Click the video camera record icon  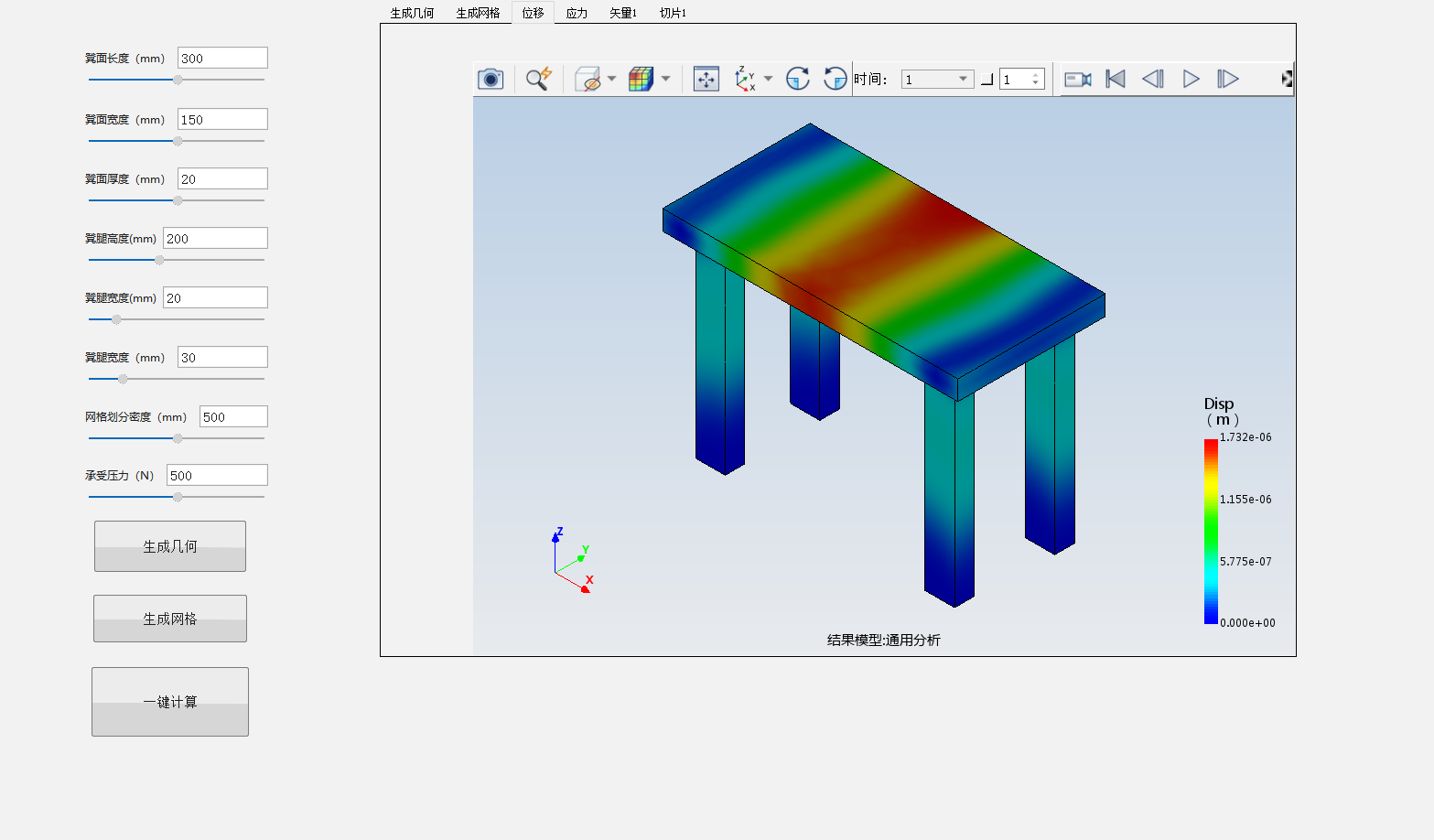[1078, 80]
